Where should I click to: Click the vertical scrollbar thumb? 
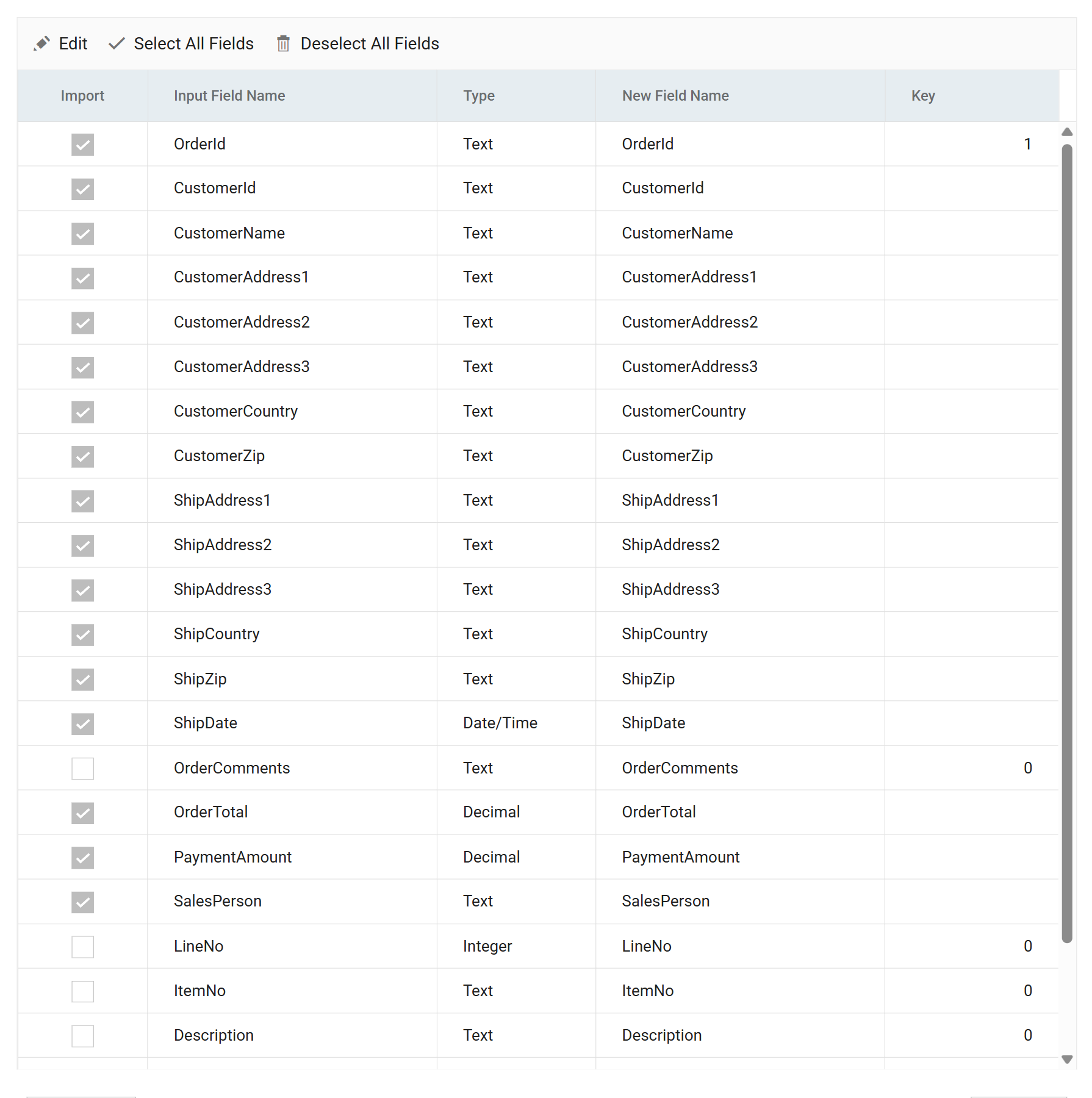point(1067,544)
